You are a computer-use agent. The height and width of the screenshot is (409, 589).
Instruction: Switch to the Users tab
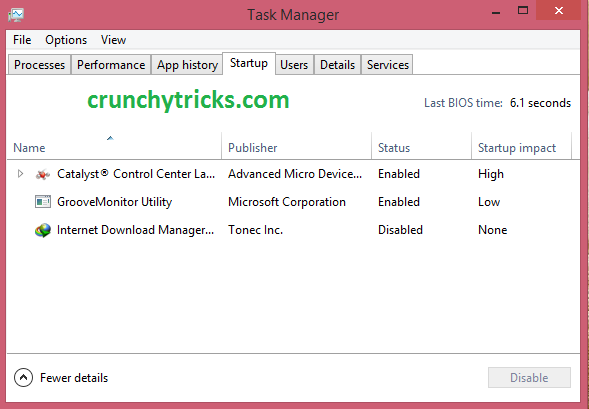coord(294,65)
